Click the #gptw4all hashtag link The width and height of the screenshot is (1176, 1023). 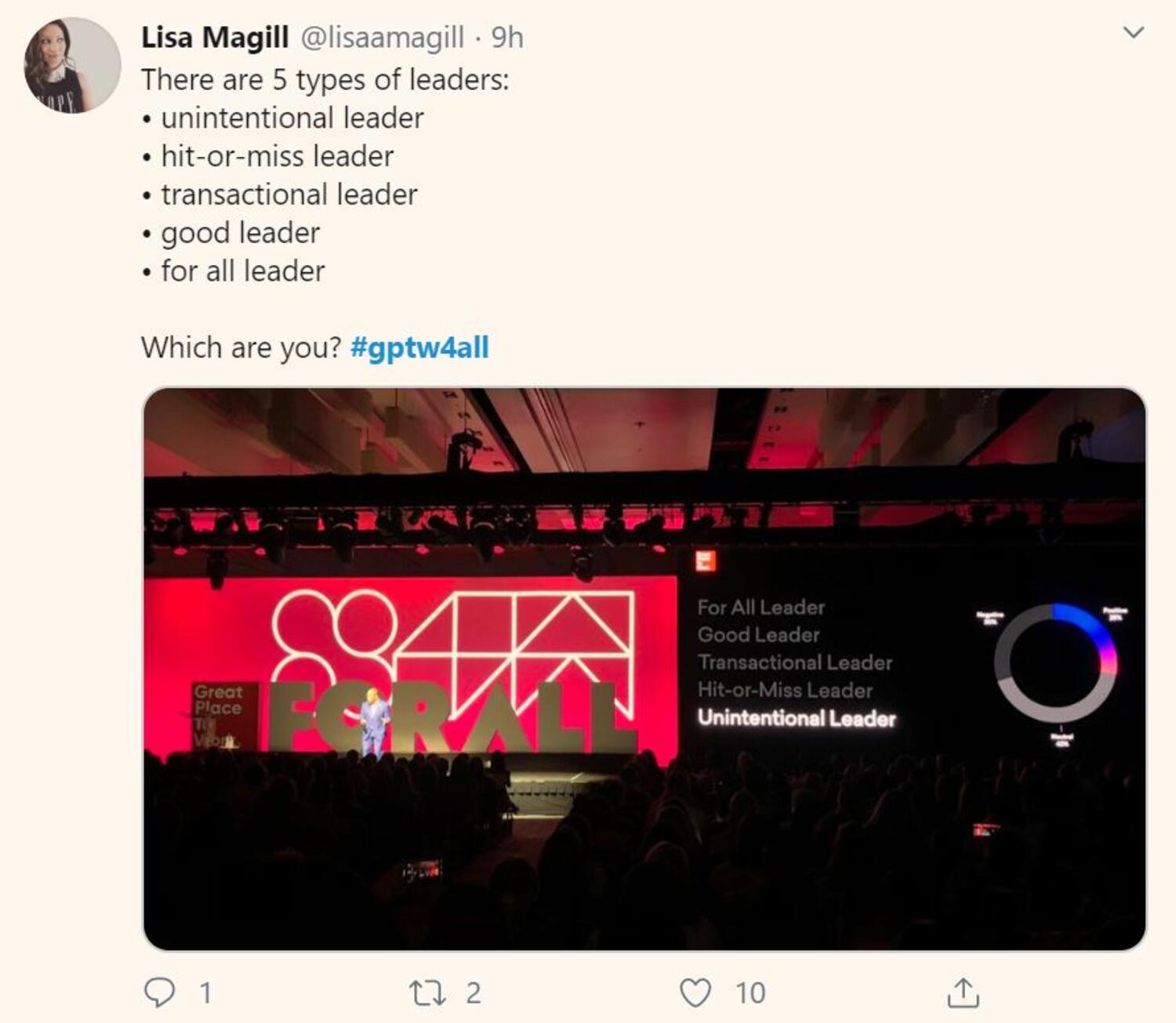(x=419, y=347)
